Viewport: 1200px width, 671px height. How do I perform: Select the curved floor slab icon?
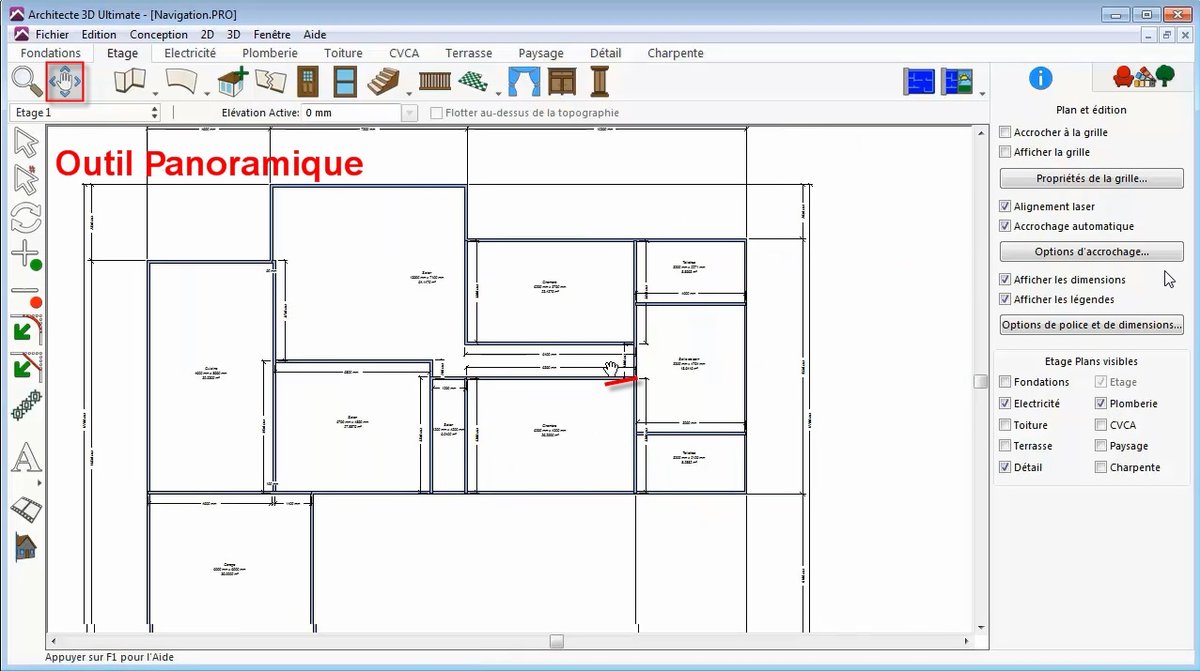[x=181, y=81]
